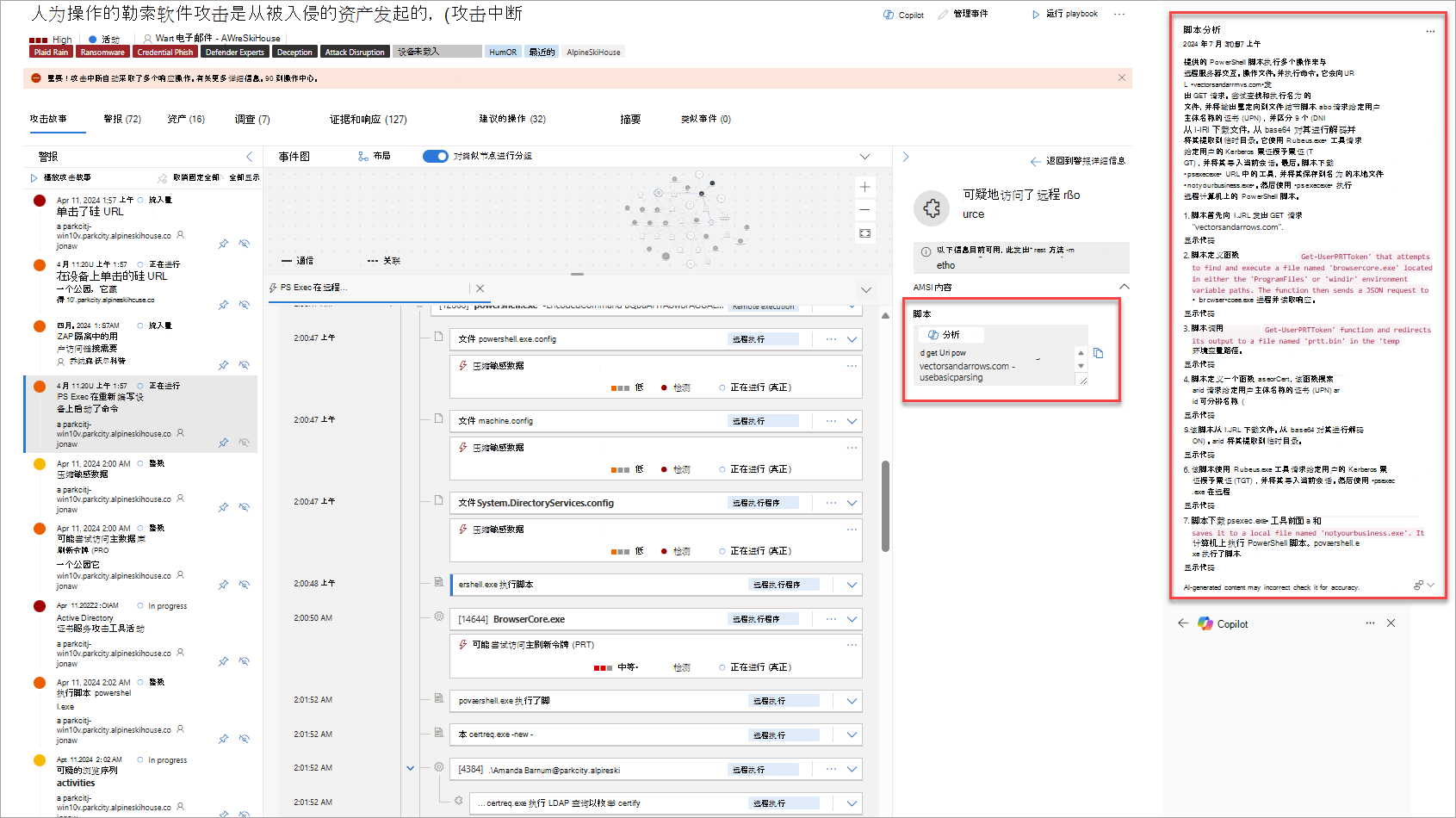1456x818 pixels.
Task: Select the 单击了链 URL alert entry
Action: (141, 222)
